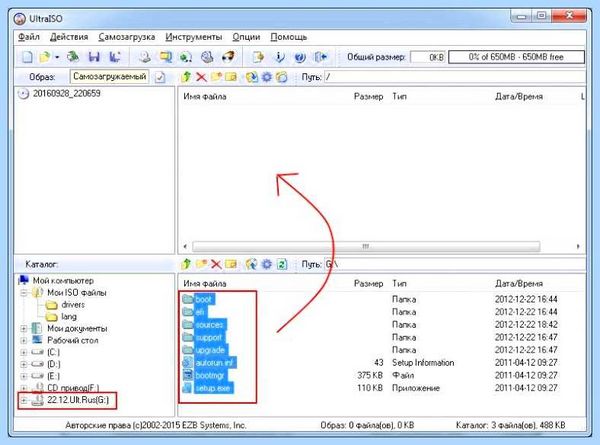Click the Exit door-arrow toolbar icon
The width and height of the screenshot is (600, 445).
coord(321,57)
